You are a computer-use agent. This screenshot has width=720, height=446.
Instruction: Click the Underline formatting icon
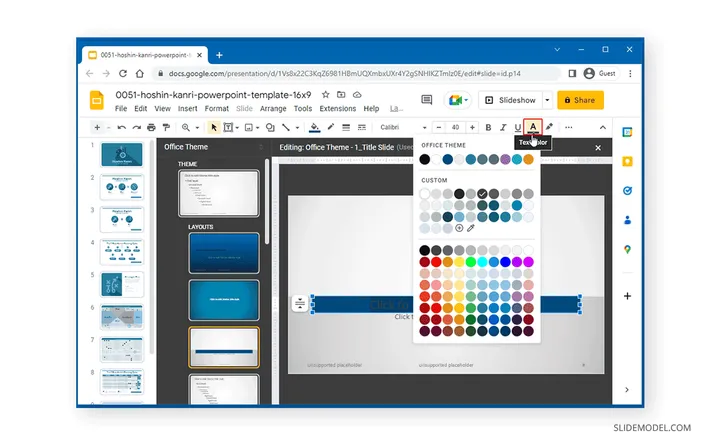pos(517,127)
